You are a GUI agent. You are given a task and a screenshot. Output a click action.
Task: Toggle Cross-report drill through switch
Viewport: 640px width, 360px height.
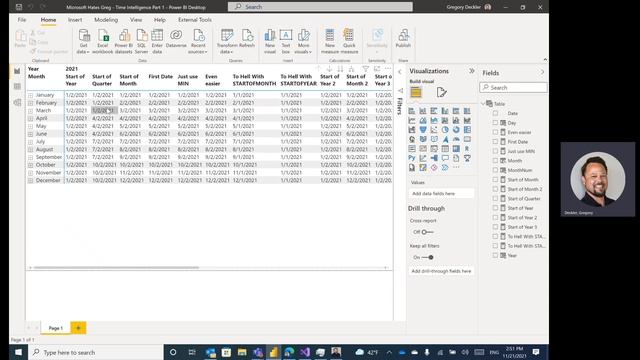click(x=427, y=232)
